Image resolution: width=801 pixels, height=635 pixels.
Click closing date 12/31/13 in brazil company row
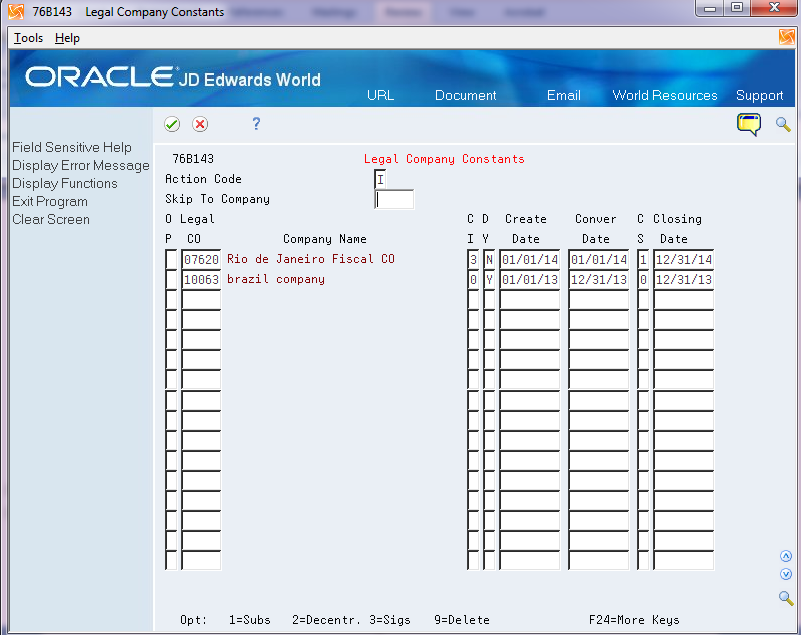click(x=684, y=279)
